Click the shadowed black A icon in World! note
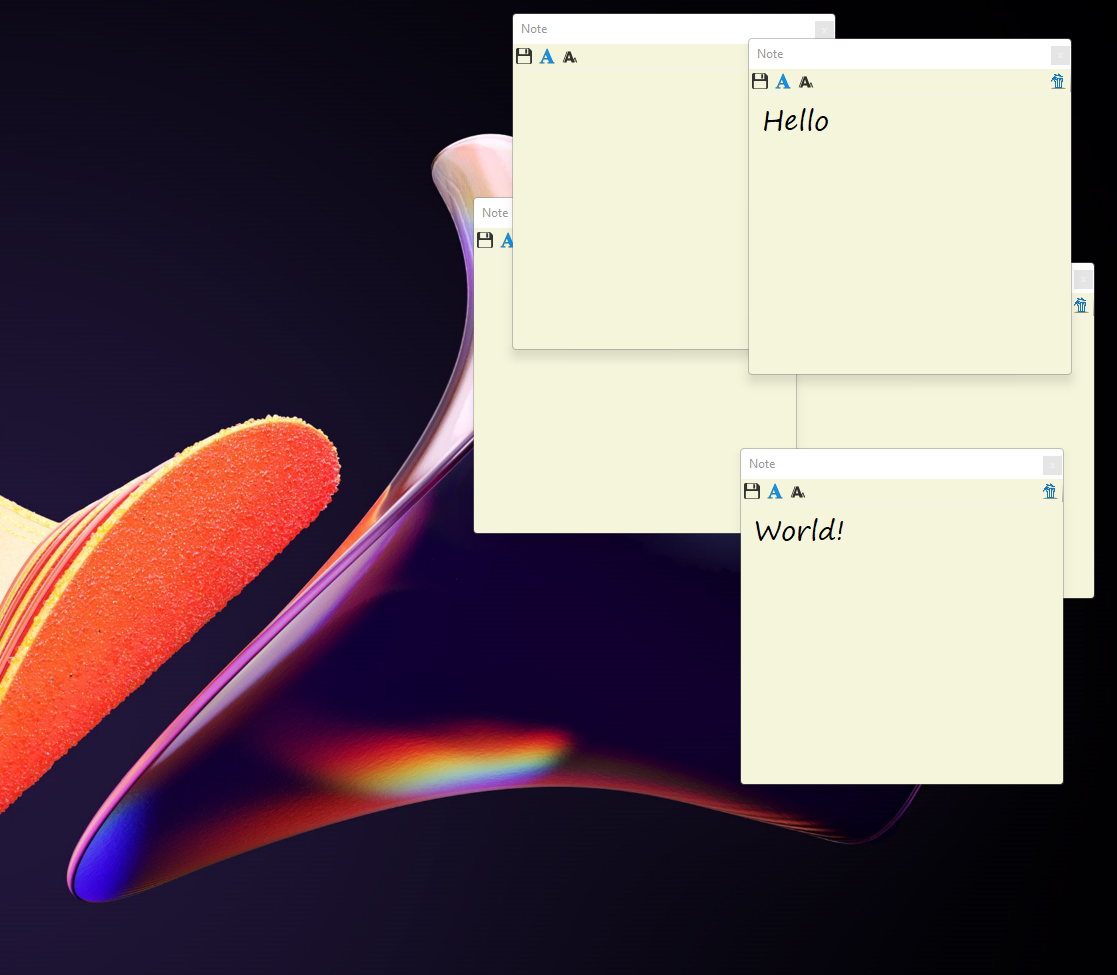The image size is (1117, 975). pyautogui.click(x=798, y=491)
